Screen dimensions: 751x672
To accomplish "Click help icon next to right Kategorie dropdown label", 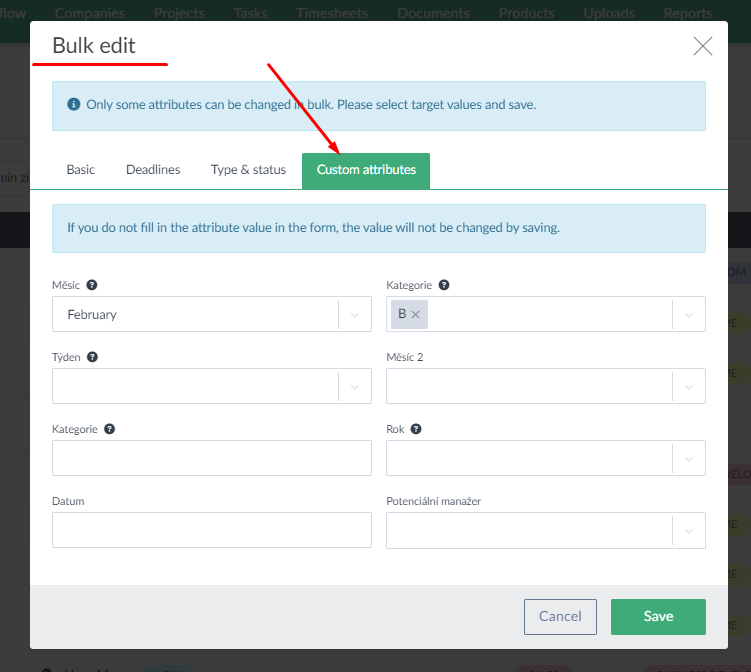I will pos(444,285).
